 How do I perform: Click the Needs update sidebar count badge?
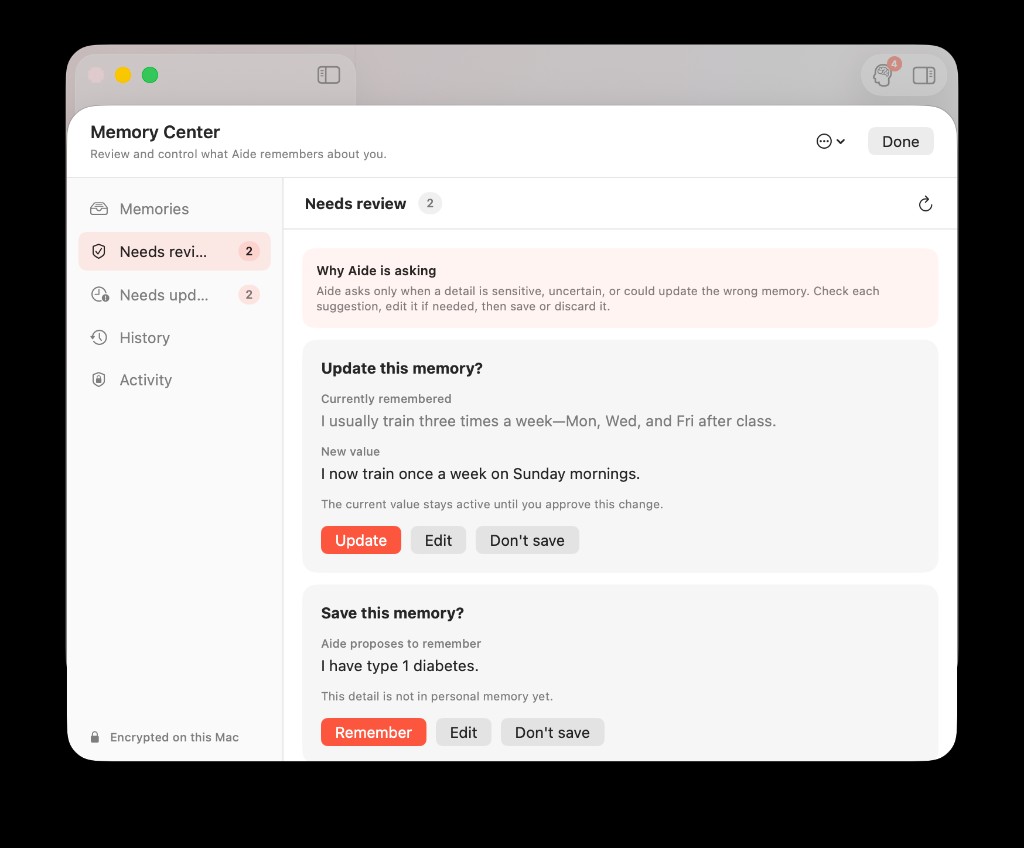click(249, 295)
